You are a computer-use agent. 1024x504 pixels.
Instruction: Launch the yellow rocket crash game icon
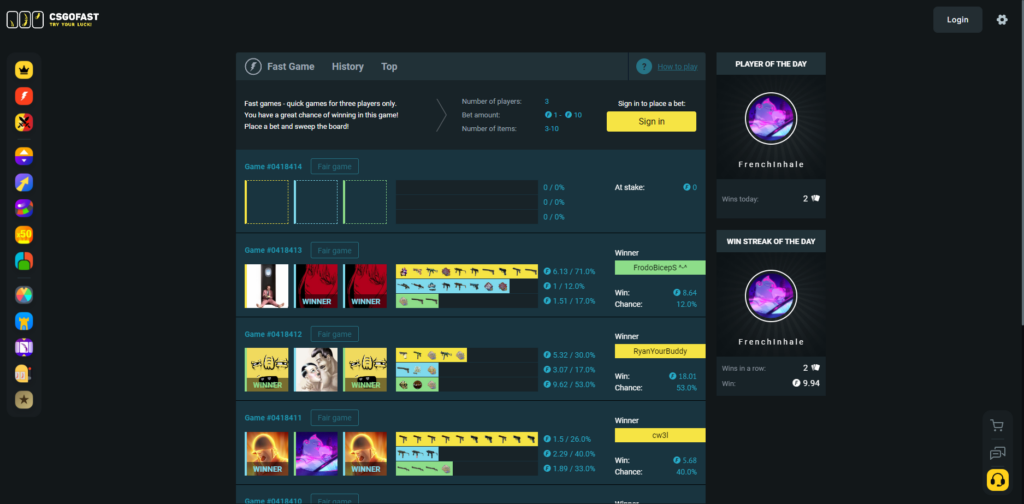(24, 182)
